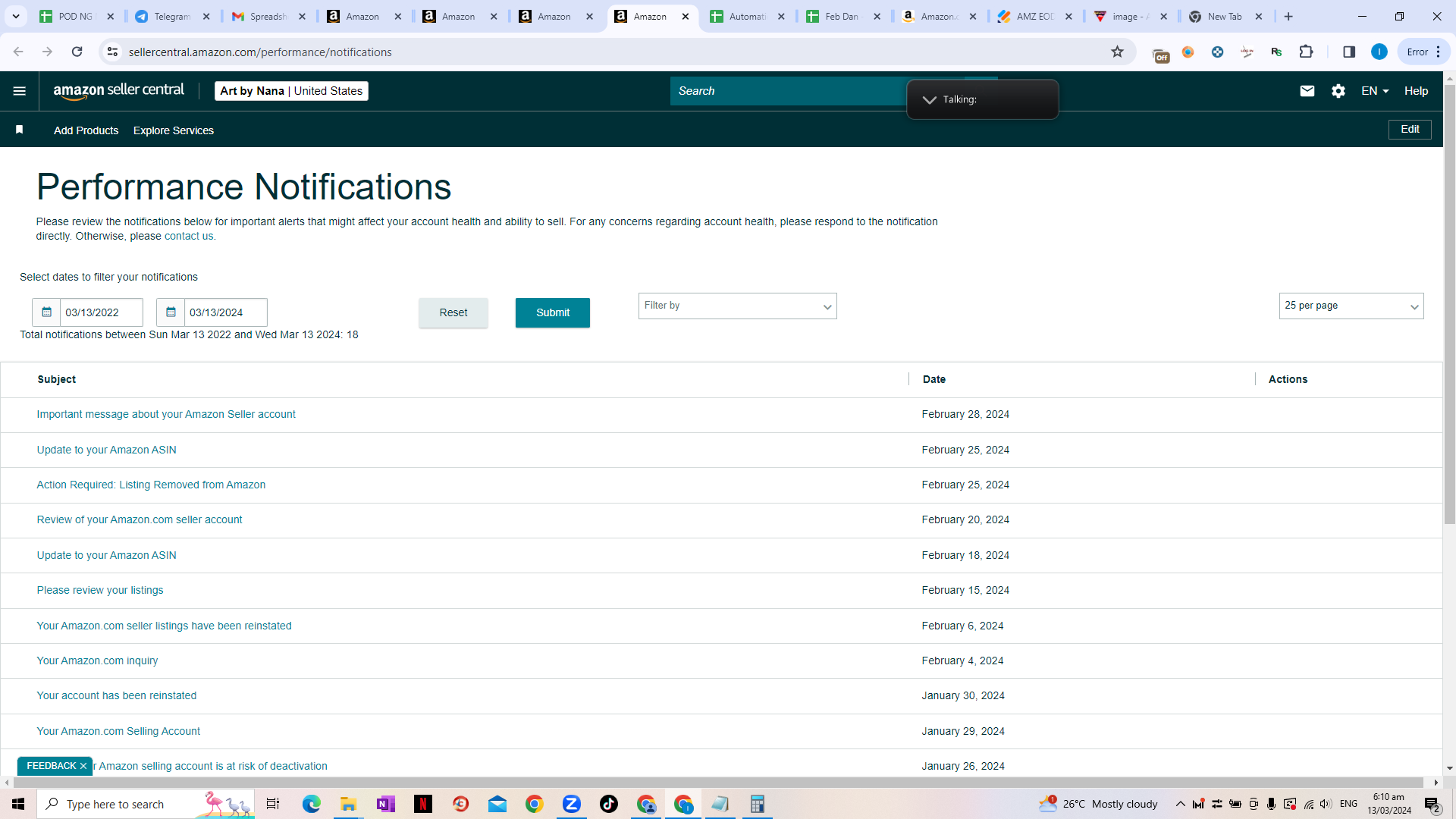Open File Explorer from the taskbar
1456x819 pixels.
pyautogui.click(x=349, y=804)
